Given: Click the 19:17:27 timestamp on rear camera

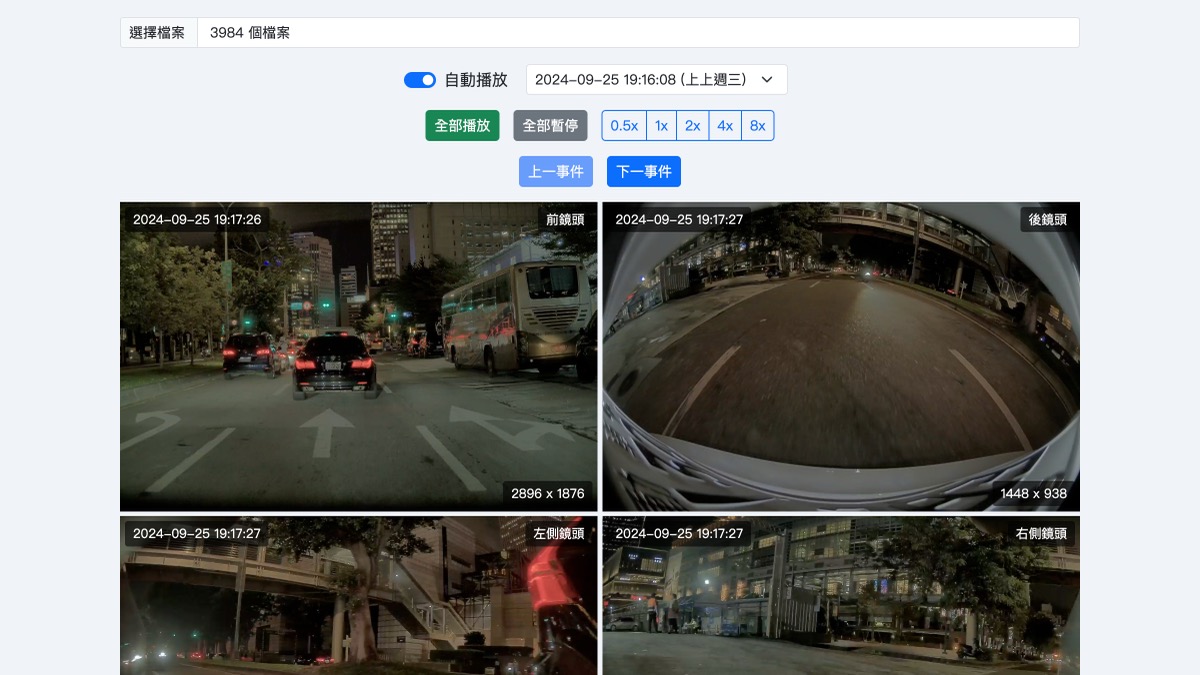Looking at the screenshot, I should tap(679, 220).
